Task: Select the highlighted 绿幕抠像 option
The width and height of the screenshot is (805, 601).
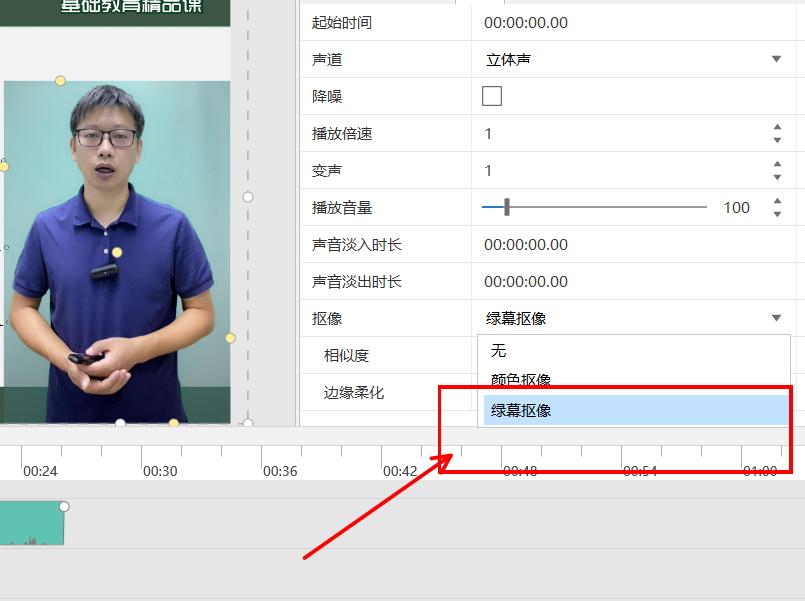Action: point(521,410)
